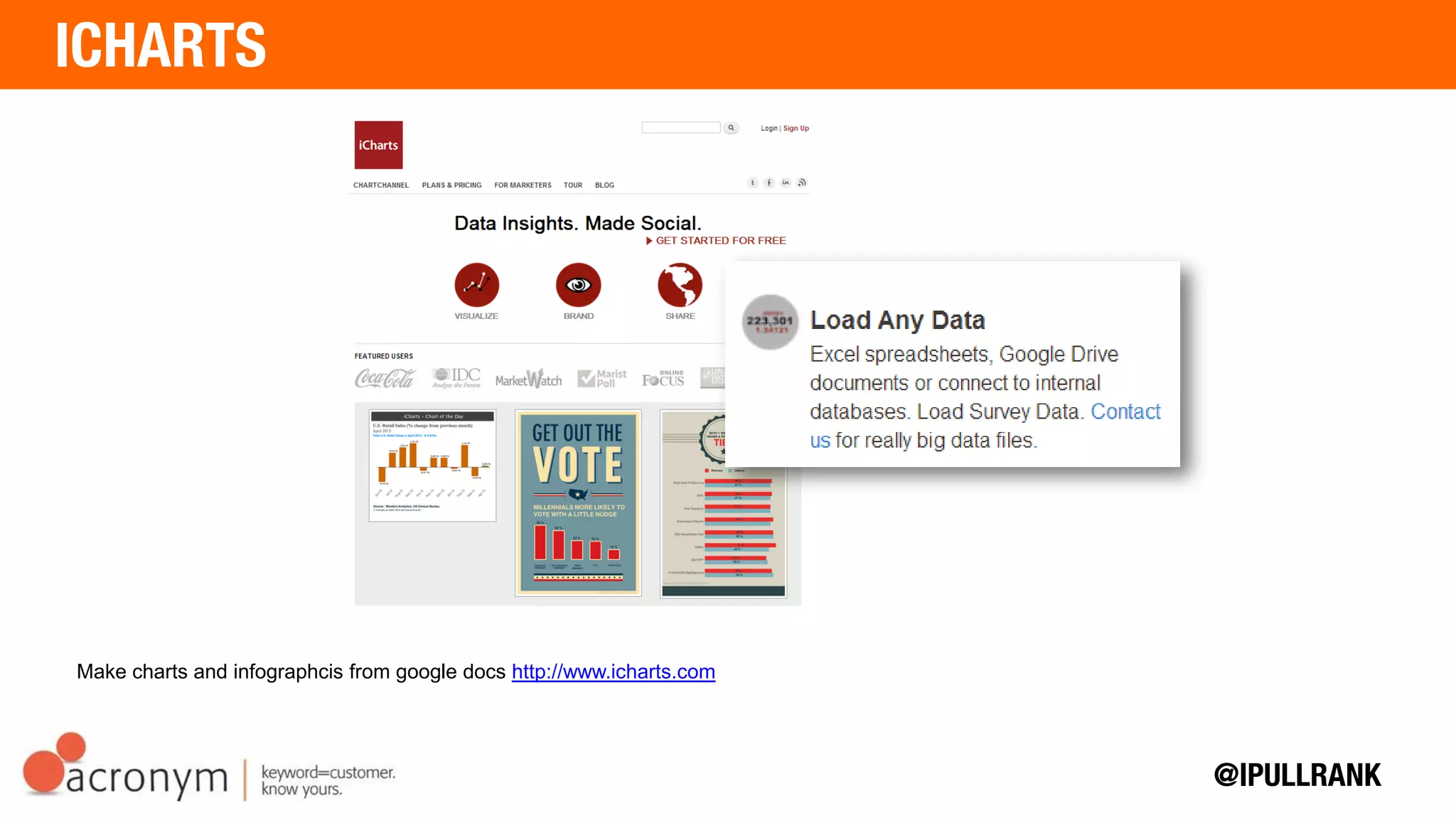Click the @IPULLRANK handle text
Image resolution: width=1456 pixels, height=818 pixels.
click(1297, 775)
